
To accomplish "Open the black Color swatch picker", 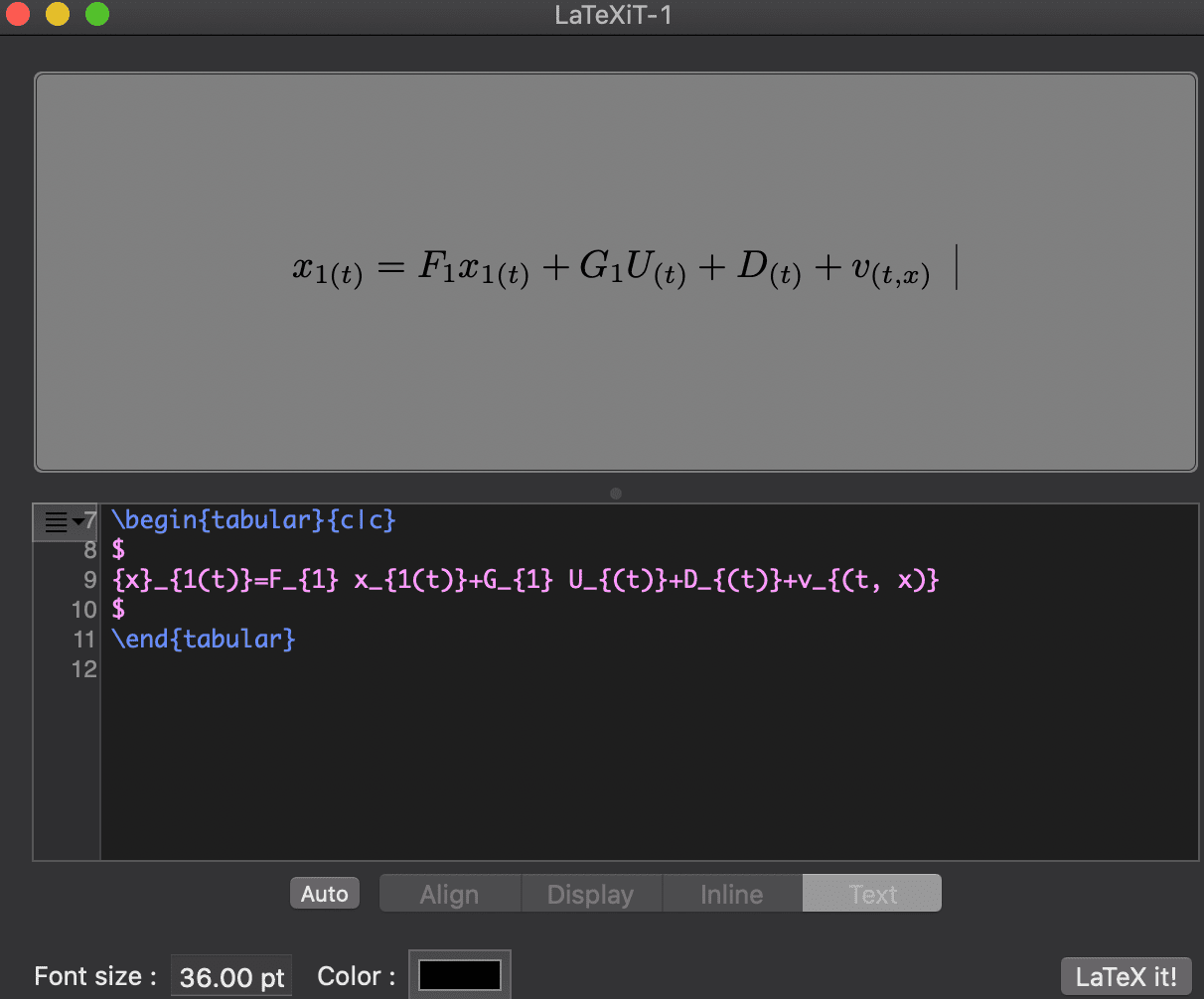I will [460, 975].
